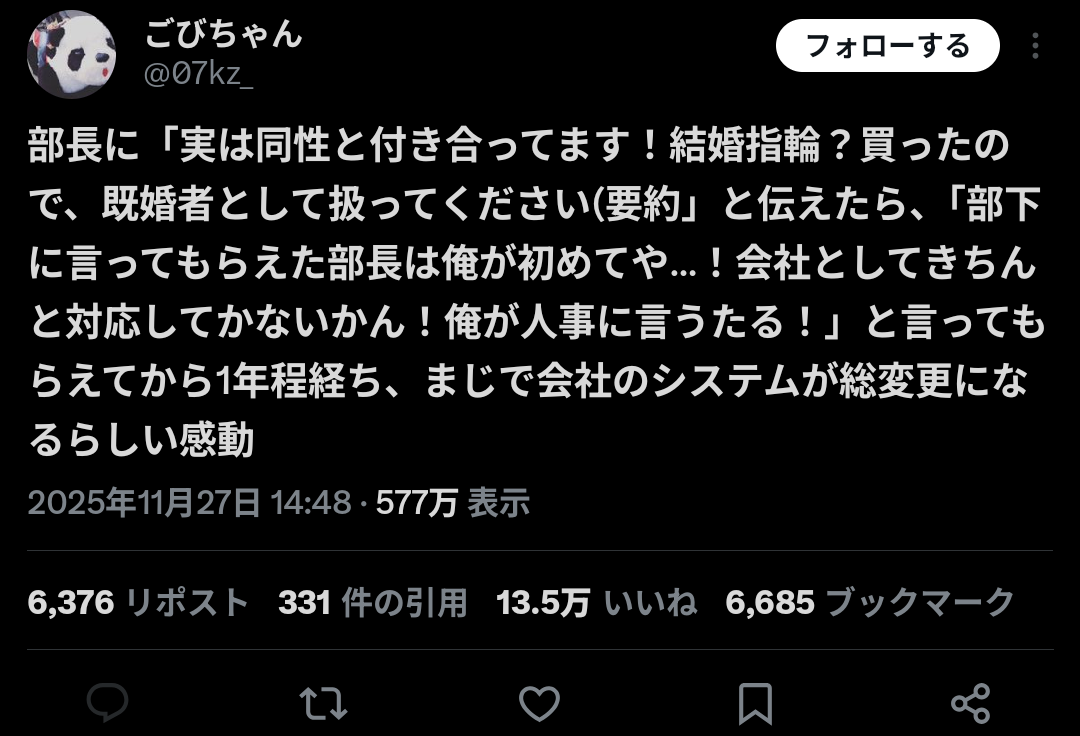
Task: Click the panda profile avatar
Action: 71,54
